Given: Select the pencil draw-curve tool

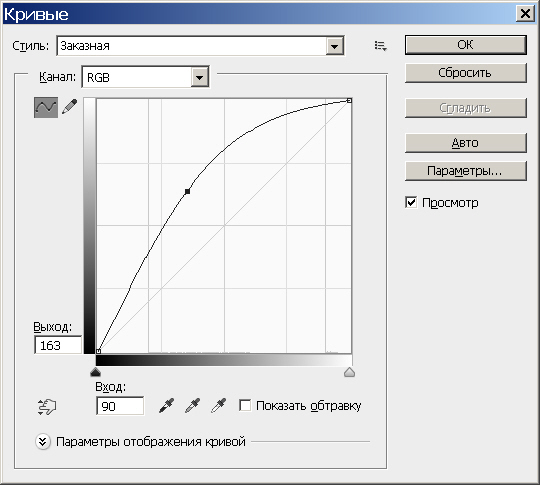Looking at the screenshot, I should pyautogui.click(x=70, y=107).
